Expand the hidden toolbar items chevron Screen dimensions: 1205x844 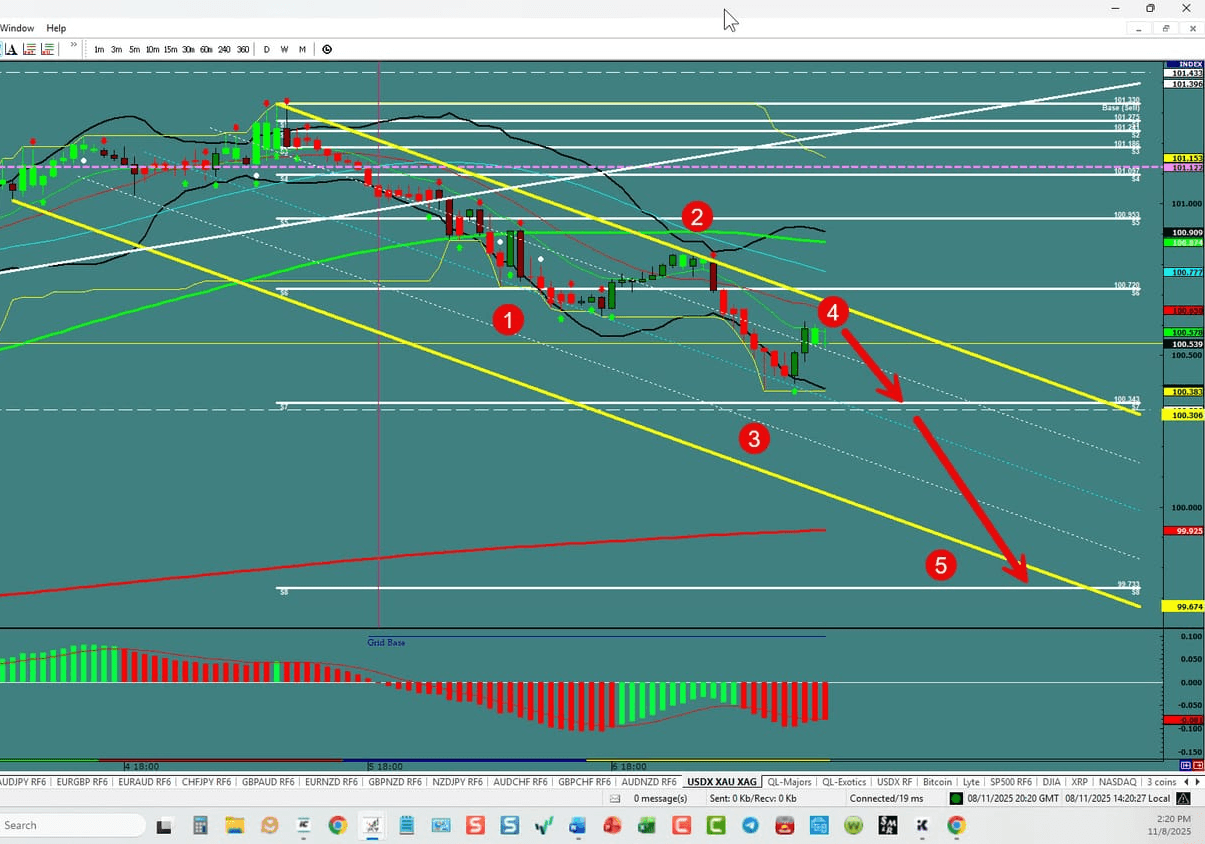click(73, 46)
